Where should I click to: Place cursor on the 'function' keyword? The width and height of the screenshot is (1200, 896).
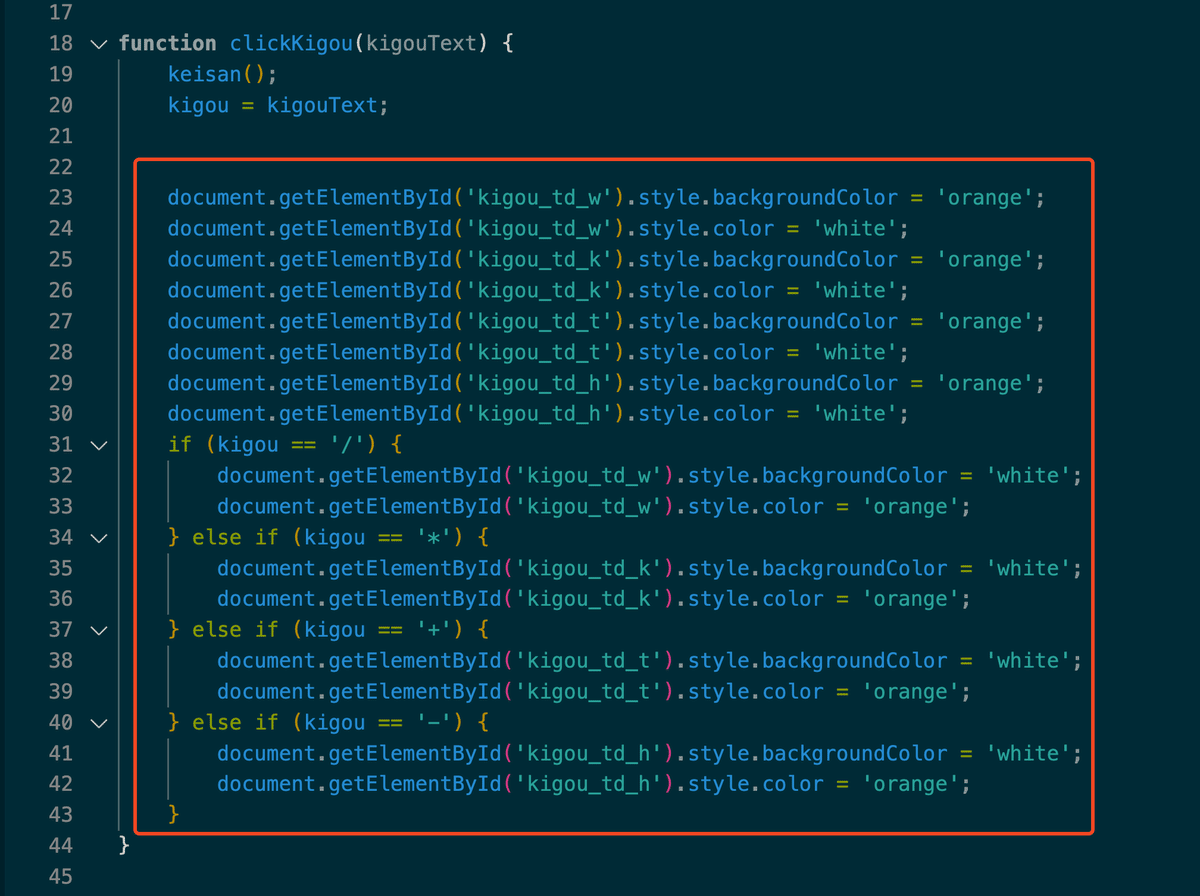tap(167, 43)
